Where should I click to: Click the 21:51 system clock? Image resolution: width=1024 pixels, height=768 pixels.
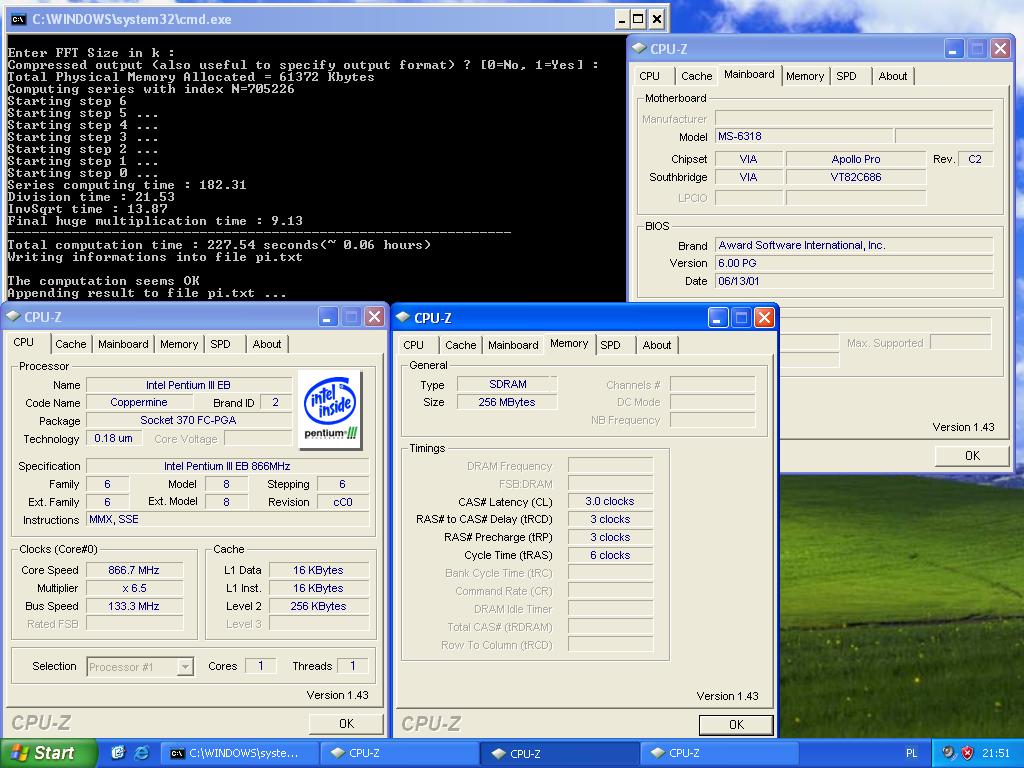pos(996,753)
